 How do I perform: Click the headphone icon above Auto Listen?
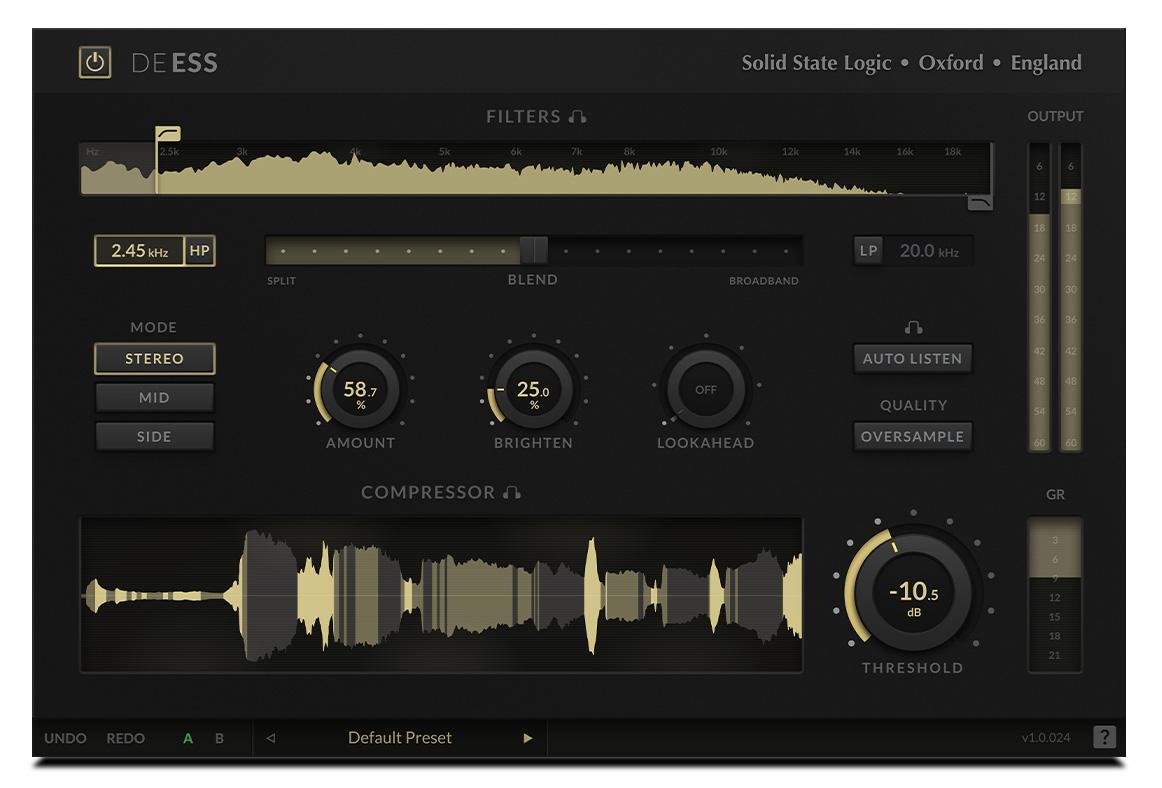pos(913,328)
